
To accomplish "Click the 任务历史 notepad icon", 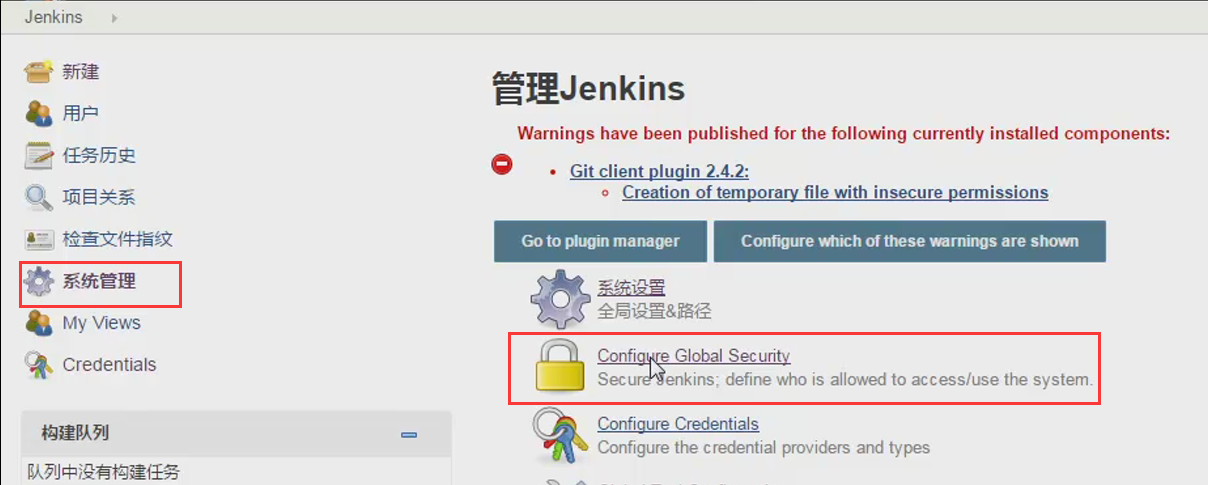I will pos(39,155).
